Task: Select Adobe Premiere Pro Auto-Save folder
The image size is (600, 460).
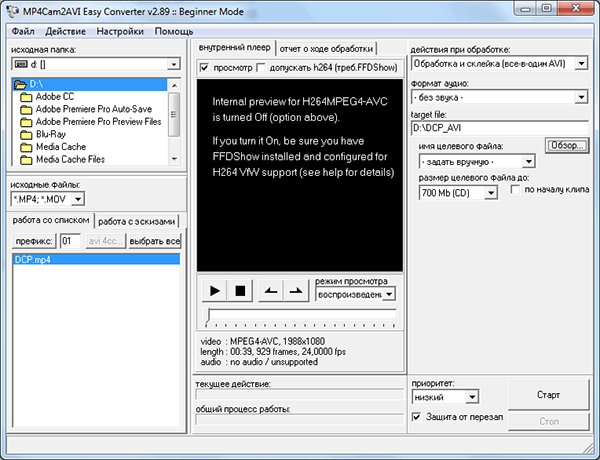Action: pos(94,109)
